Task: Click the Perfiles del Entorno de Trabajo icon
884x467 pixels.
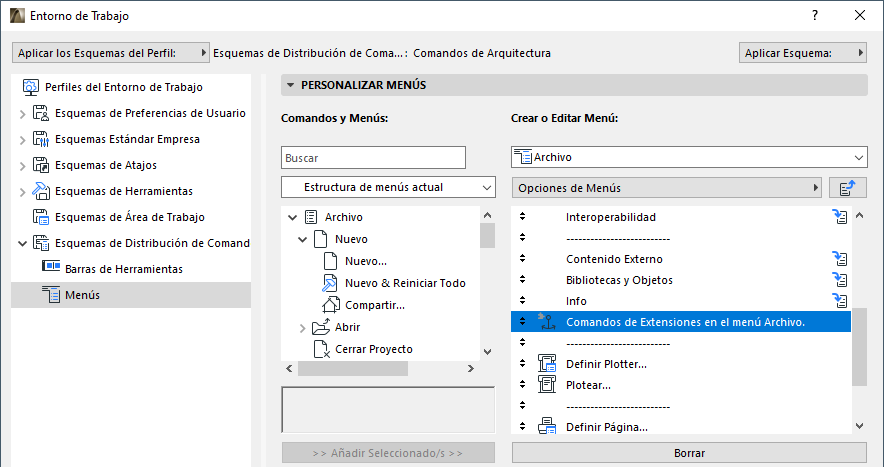Action: pos(30,87)
